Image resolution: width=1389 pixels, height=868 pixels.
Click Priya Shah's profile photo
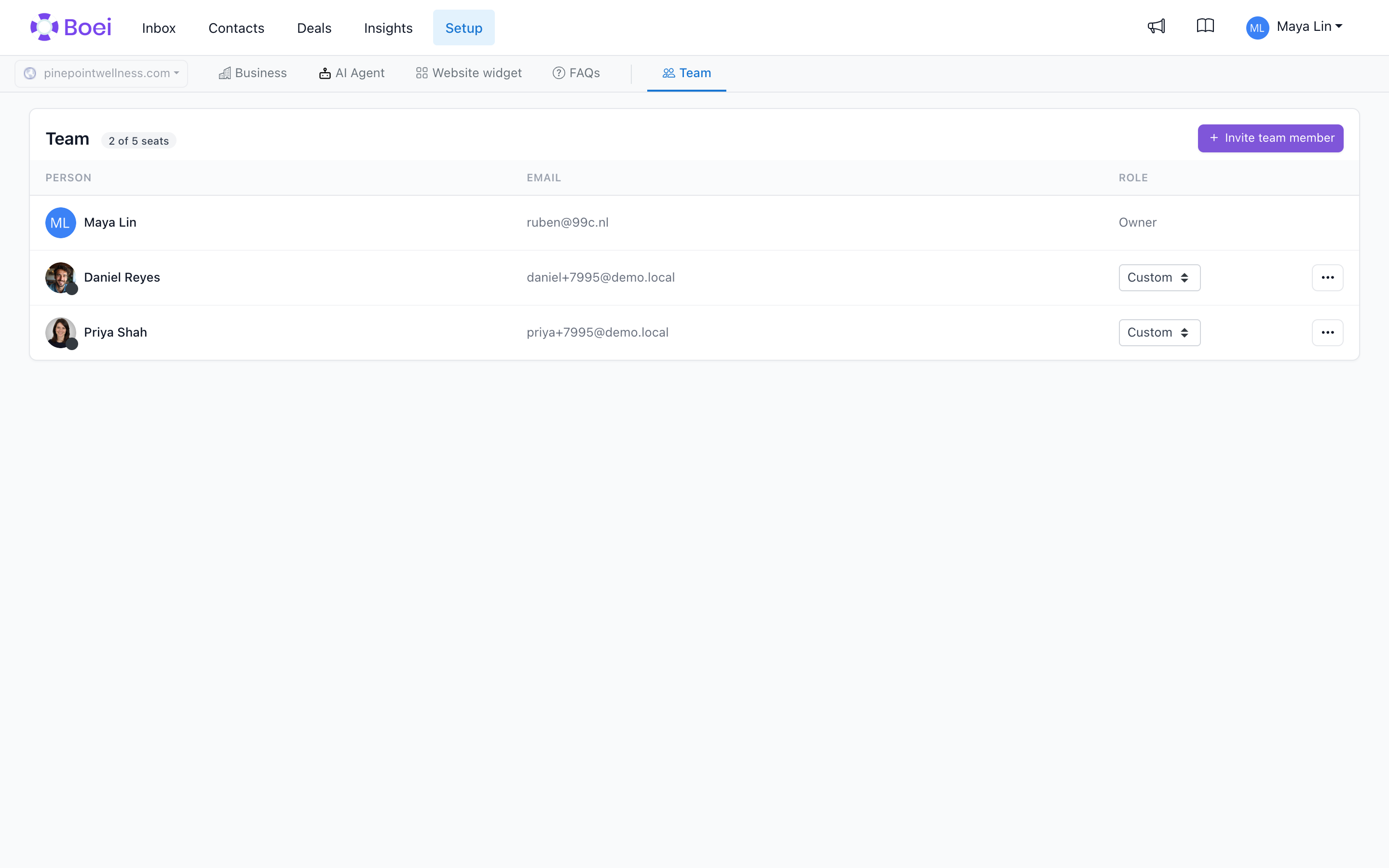[x=61, y=333]
